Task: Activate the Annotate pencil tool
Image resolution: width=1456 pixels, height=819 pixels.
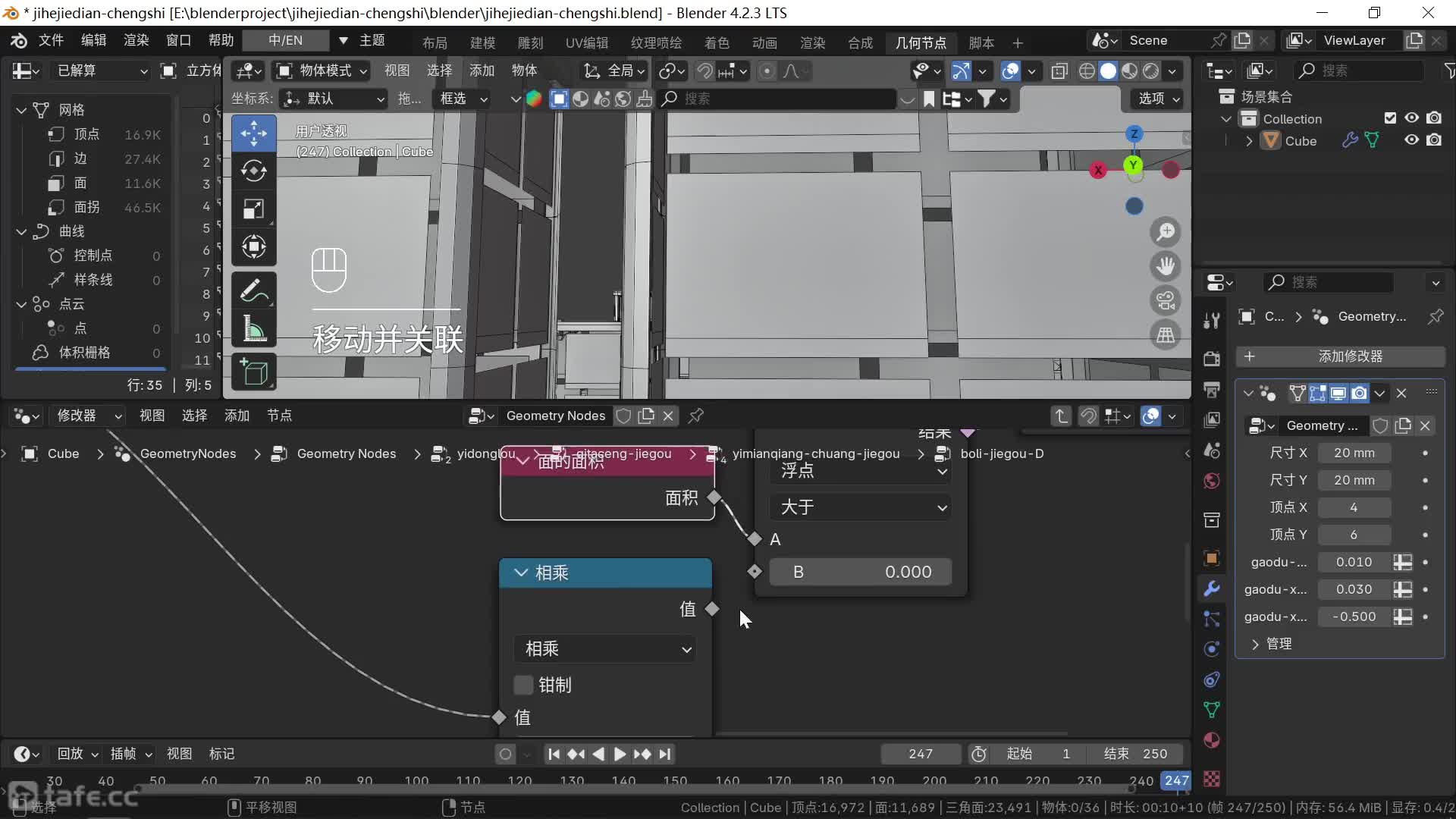Action: point(253,290)
